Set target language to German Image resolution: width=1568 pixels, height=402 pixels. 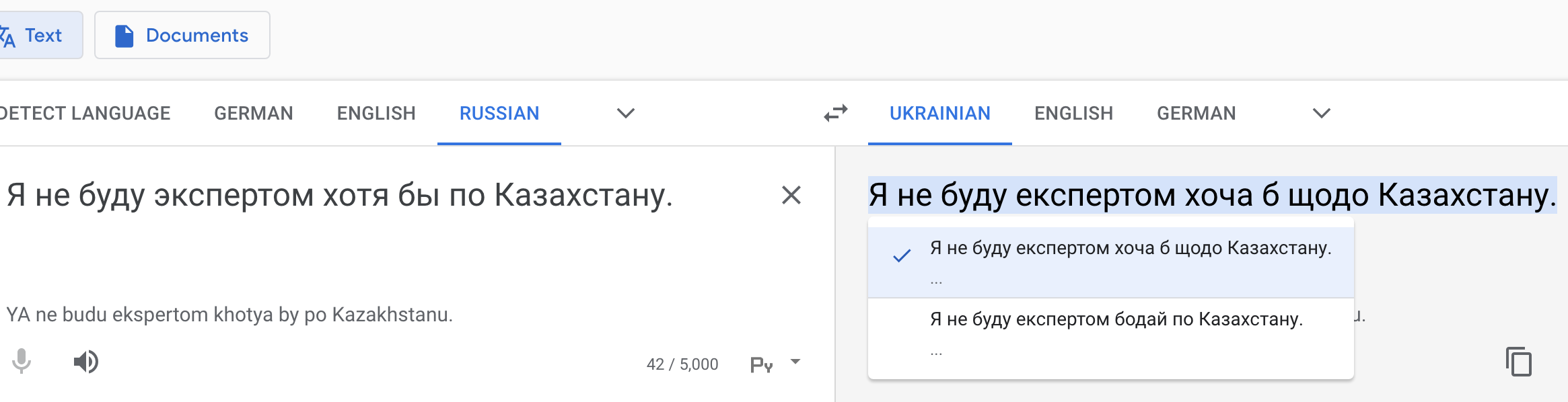pyautogui.click(x=1196, y=113)
